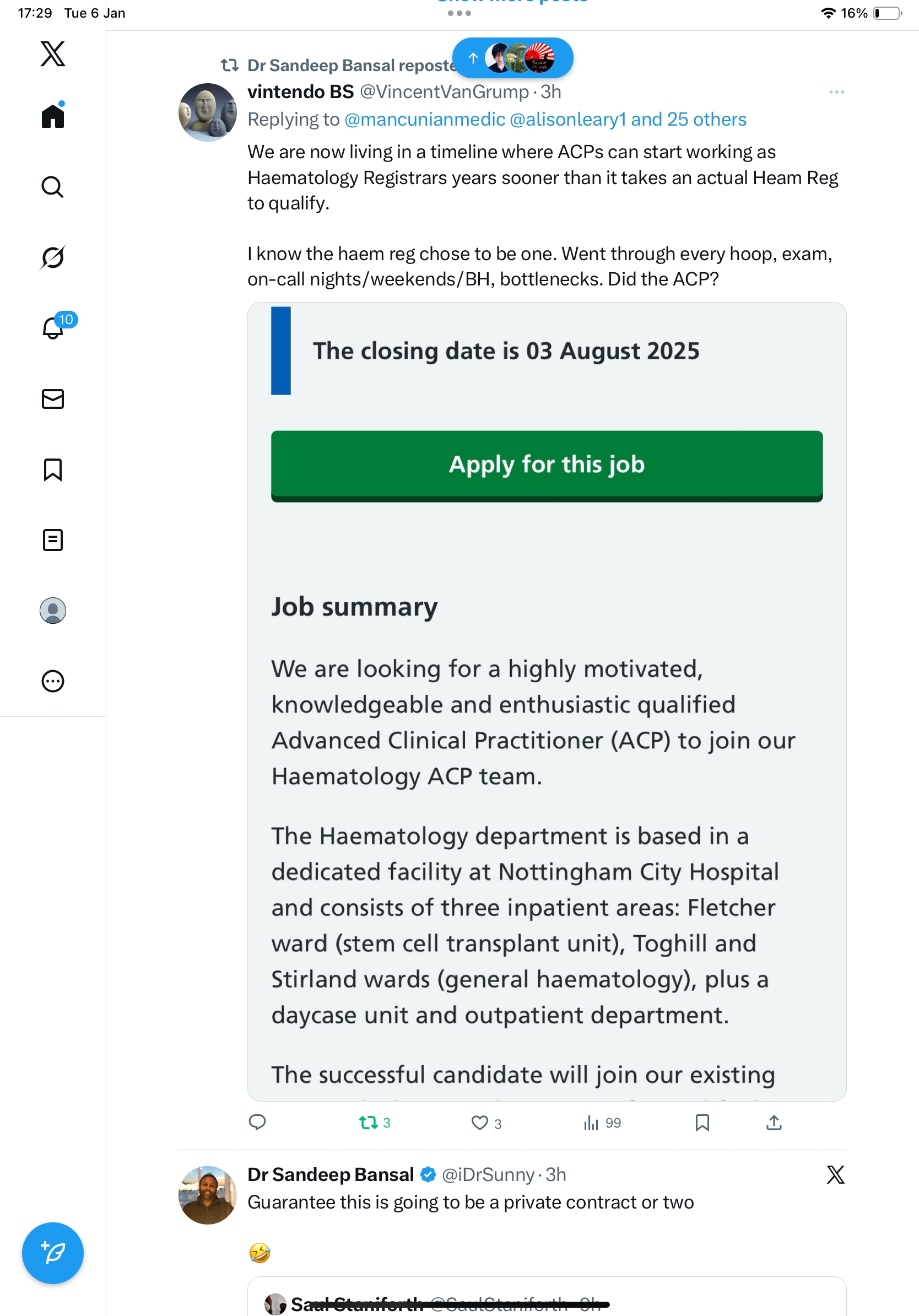Toggle repost on vintendo BS post
The height and width of the screenshot is (1316, 919).
click(x=369, y=1123)
